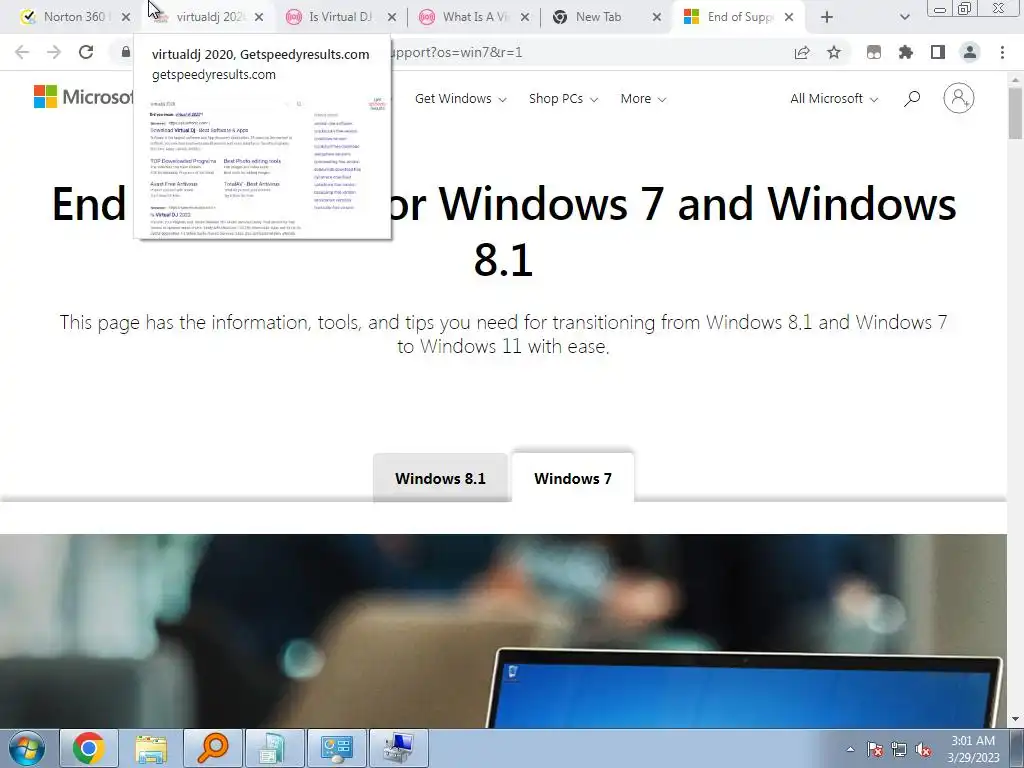Close the New Tab tab
The image size is (1024, 768).
[x=657, y=17]
